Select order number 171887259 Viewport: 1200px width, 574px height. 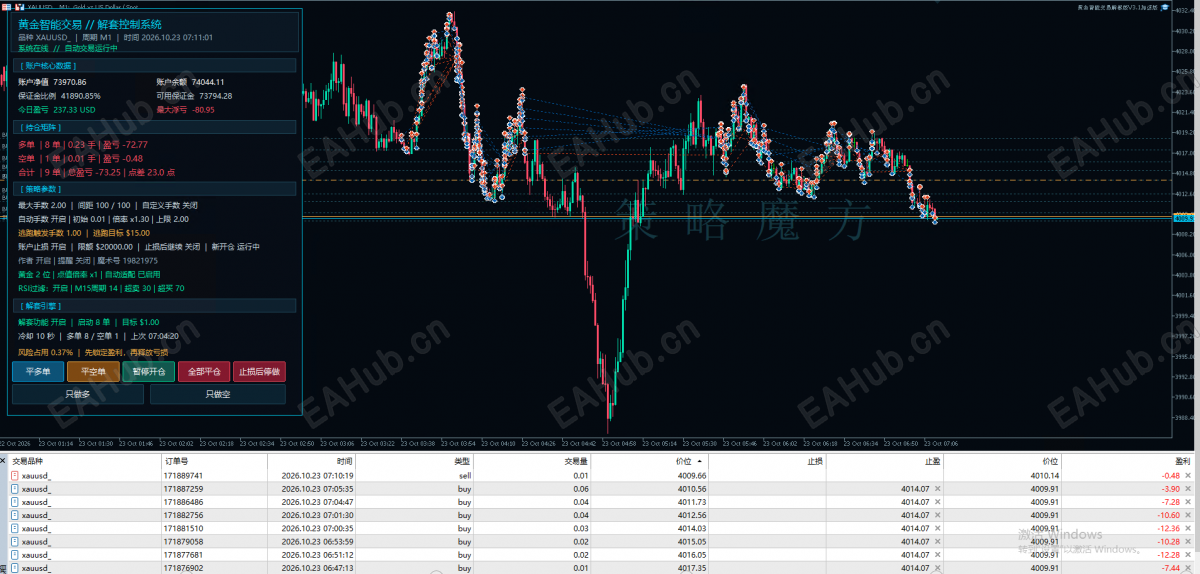click(x=183, y=489)
